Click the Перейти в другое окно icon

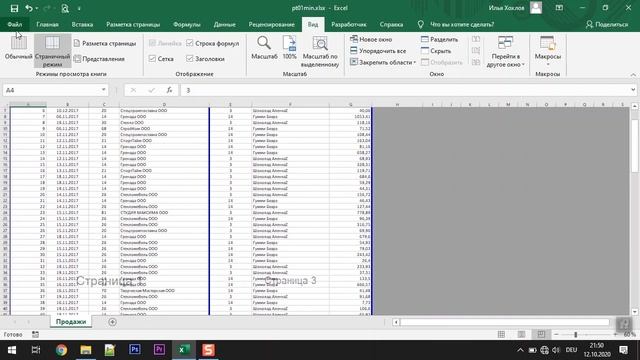coord(505,43)
